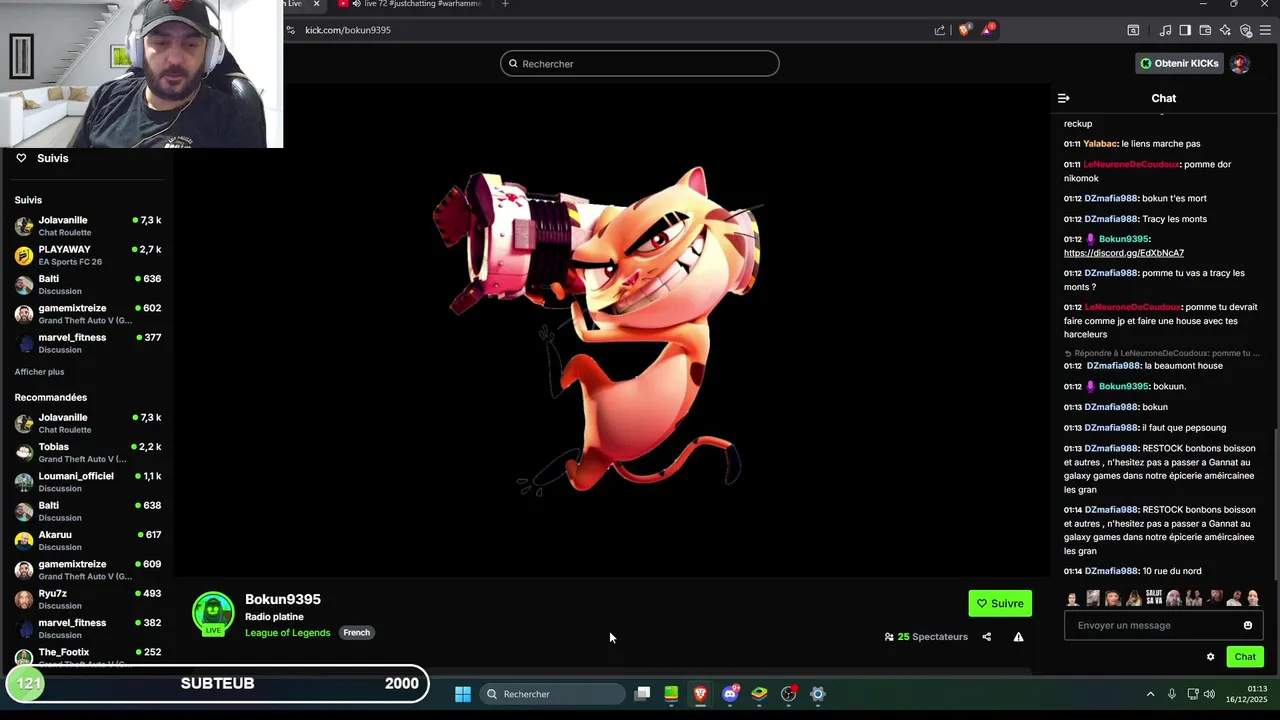Viewport: 1280px width, 720px height.
Task: Open Tobias in Recommandées list
Action: point(87,452)
